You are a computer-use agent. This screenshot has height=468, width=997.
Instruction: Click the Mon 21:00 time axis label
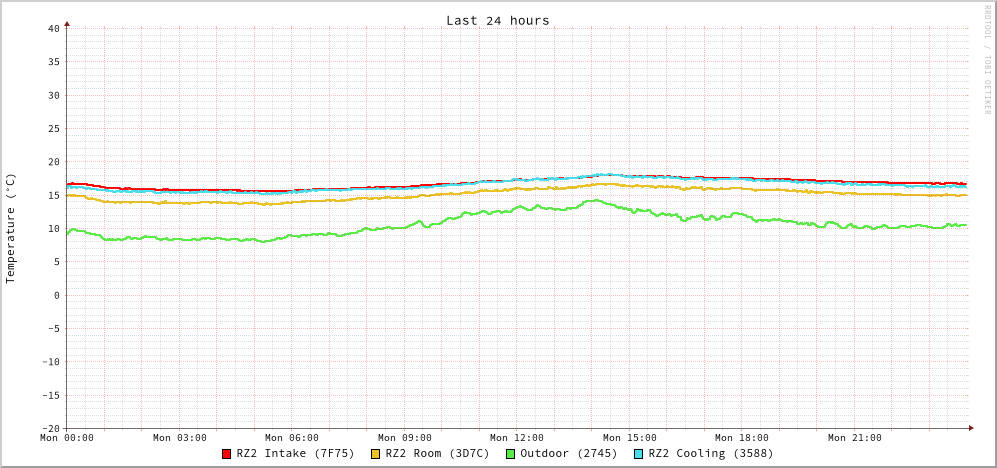pos(855,437)
